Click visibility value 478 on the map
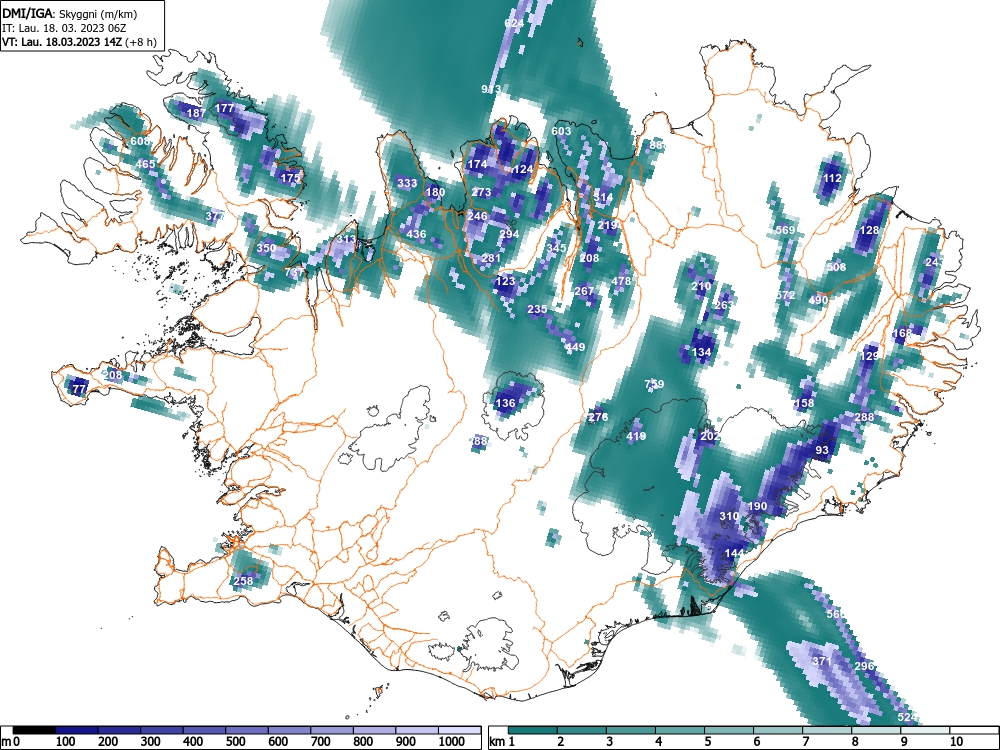The width and height of the screenshot is (1000, 750). pos(621,281)
